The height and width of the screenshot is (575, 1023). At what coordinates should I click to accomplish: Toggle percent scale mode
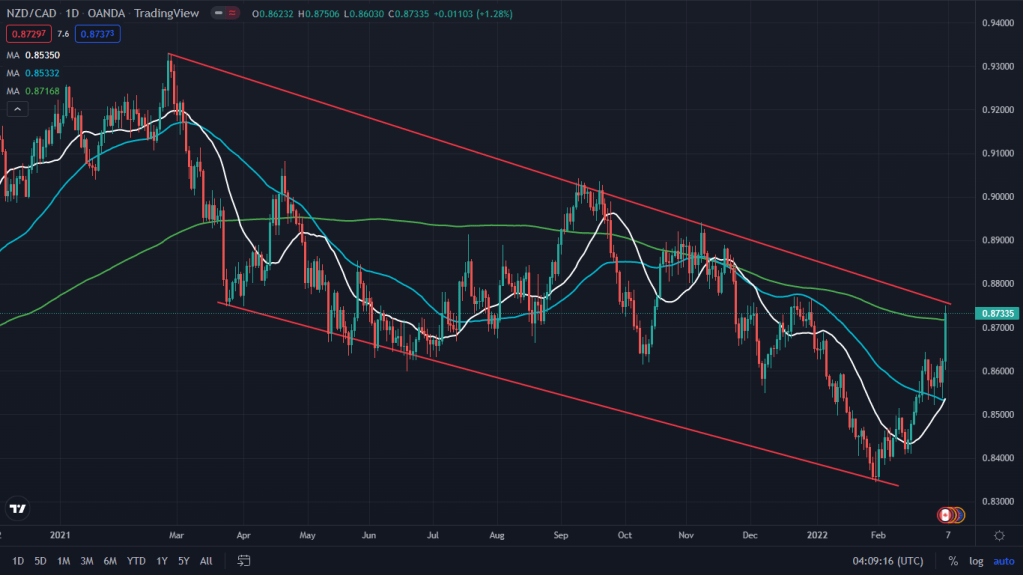point(953,561)
